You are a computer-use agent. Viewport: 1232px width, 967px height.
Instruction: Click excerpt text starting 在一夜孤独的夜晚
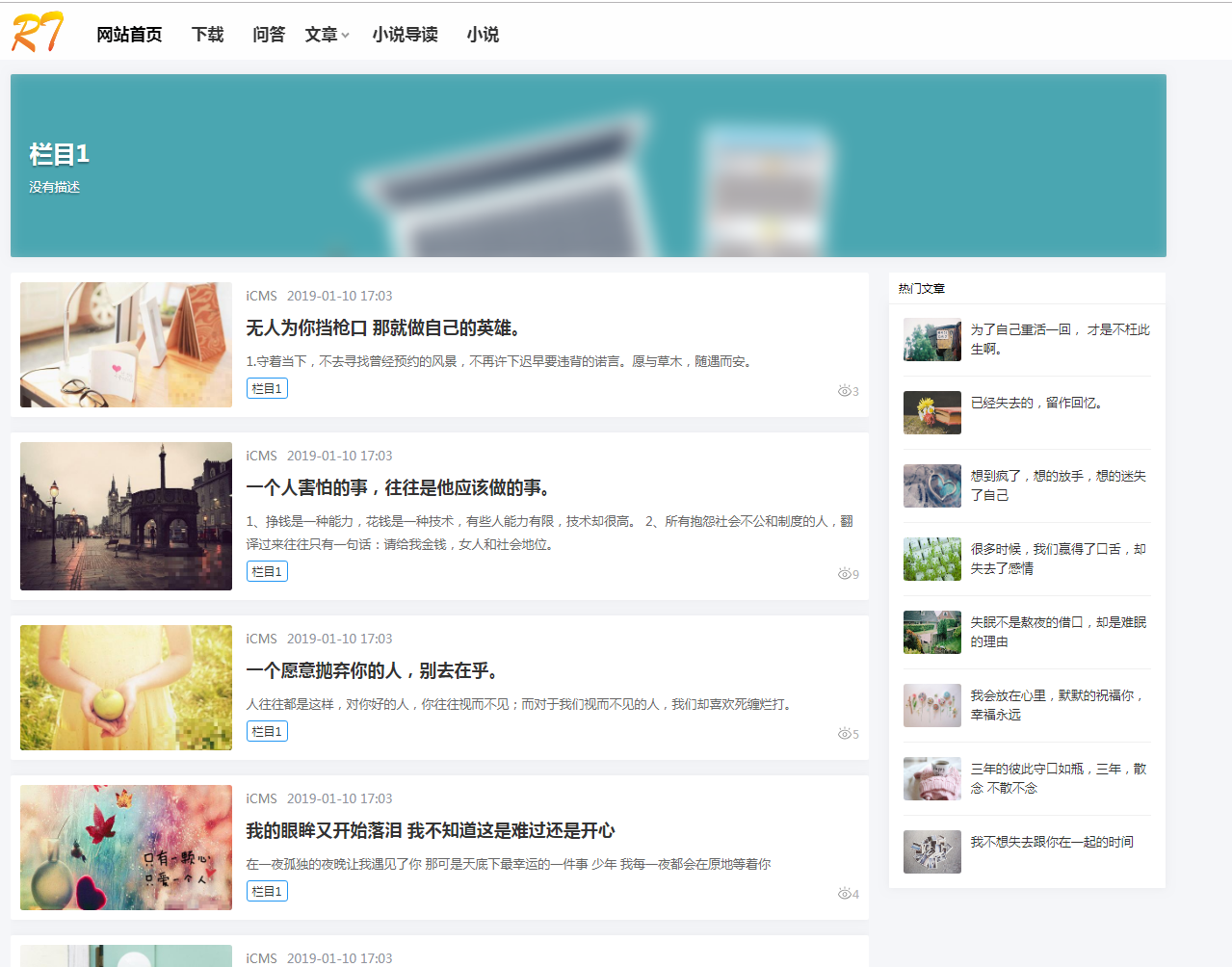coord(509,864)
